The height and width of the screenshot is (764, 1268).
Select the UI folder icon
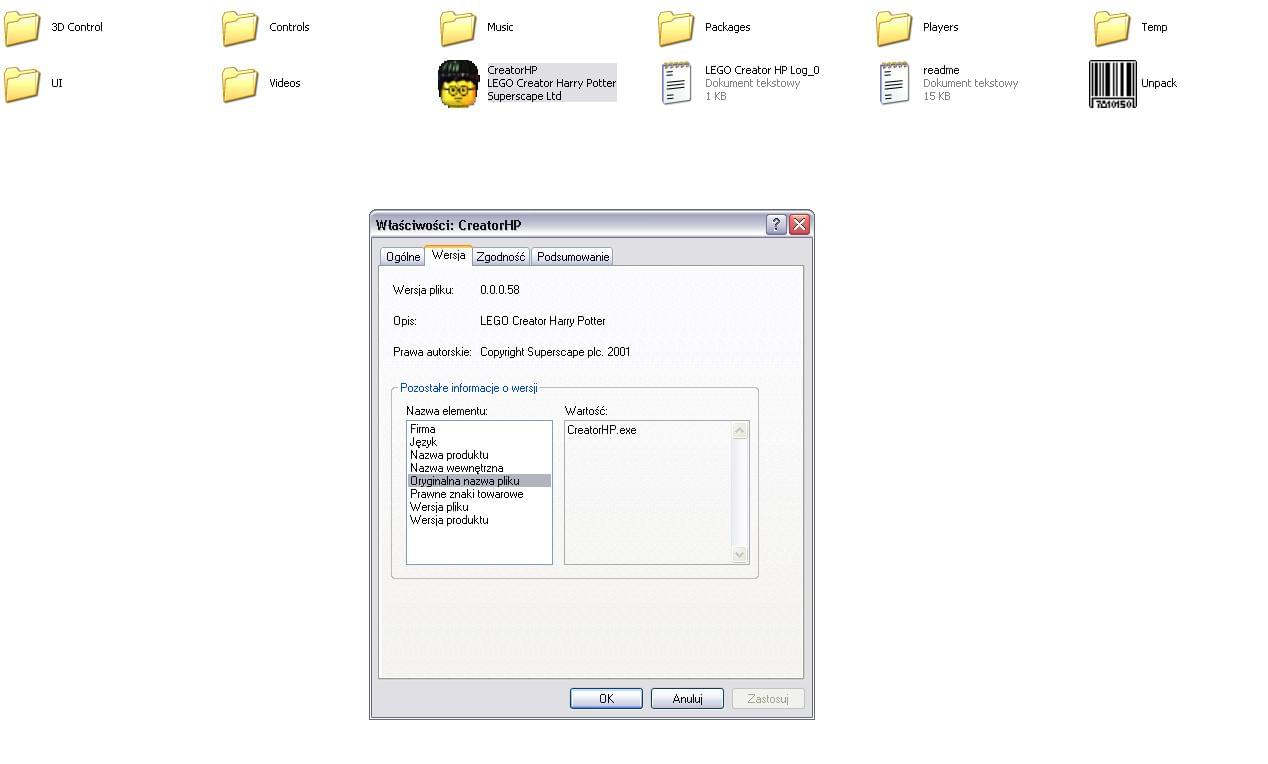[22, 84]
